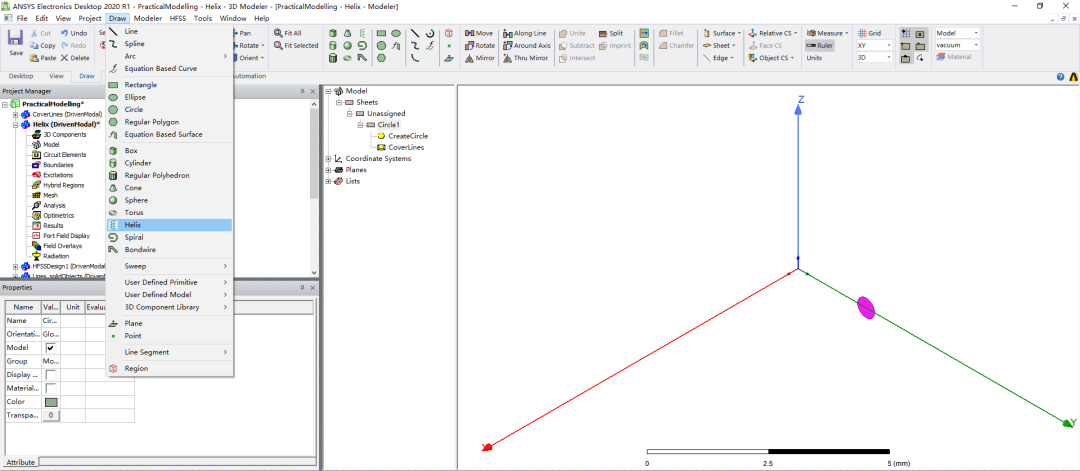Click the Transparency value button showing 0
Viewport: 1080px width, 471px height.
pyautogui.click(x=51, y=415)
